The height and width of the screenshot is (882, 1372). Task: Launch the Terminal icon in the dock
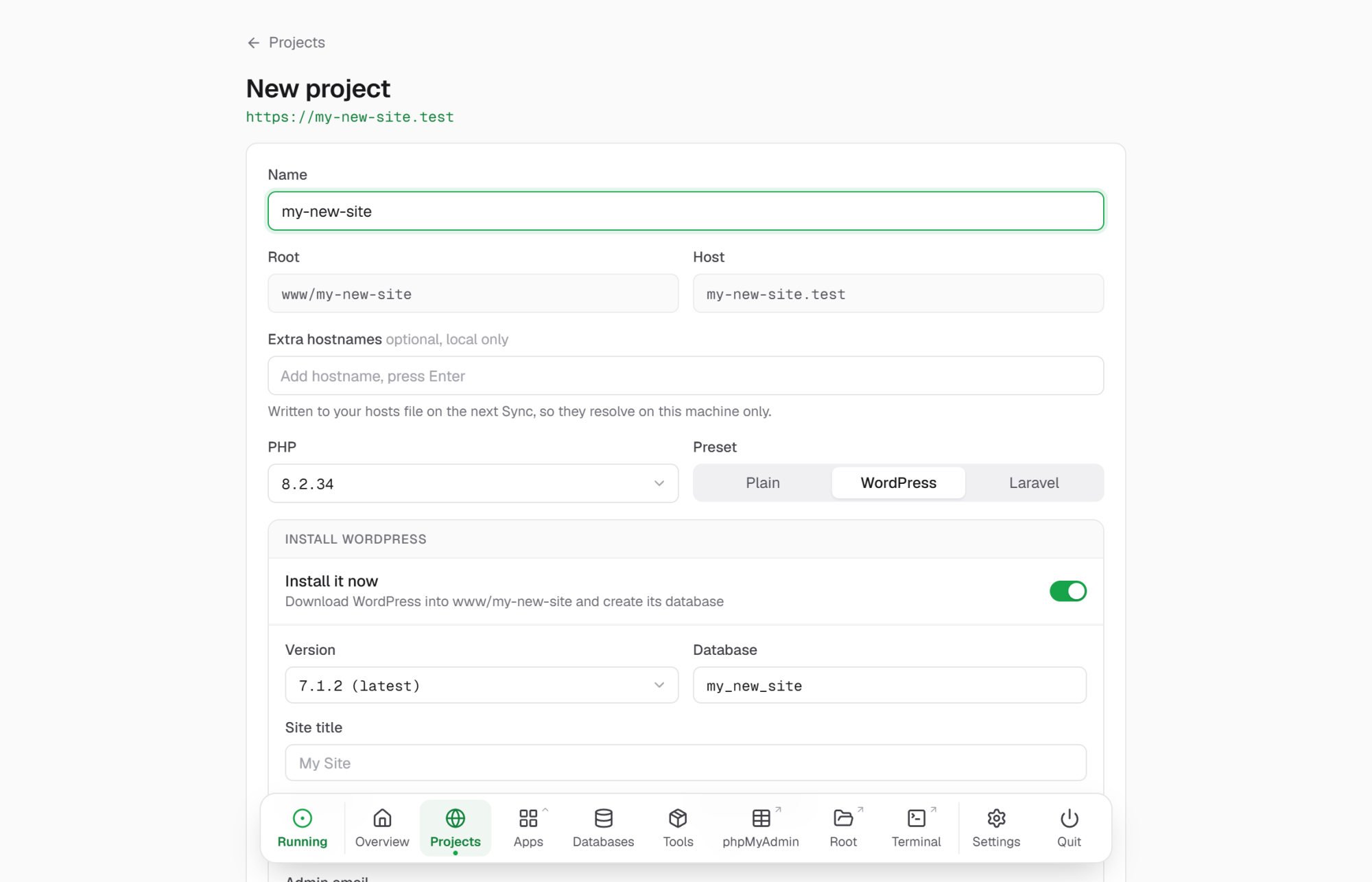click(916, 818)
